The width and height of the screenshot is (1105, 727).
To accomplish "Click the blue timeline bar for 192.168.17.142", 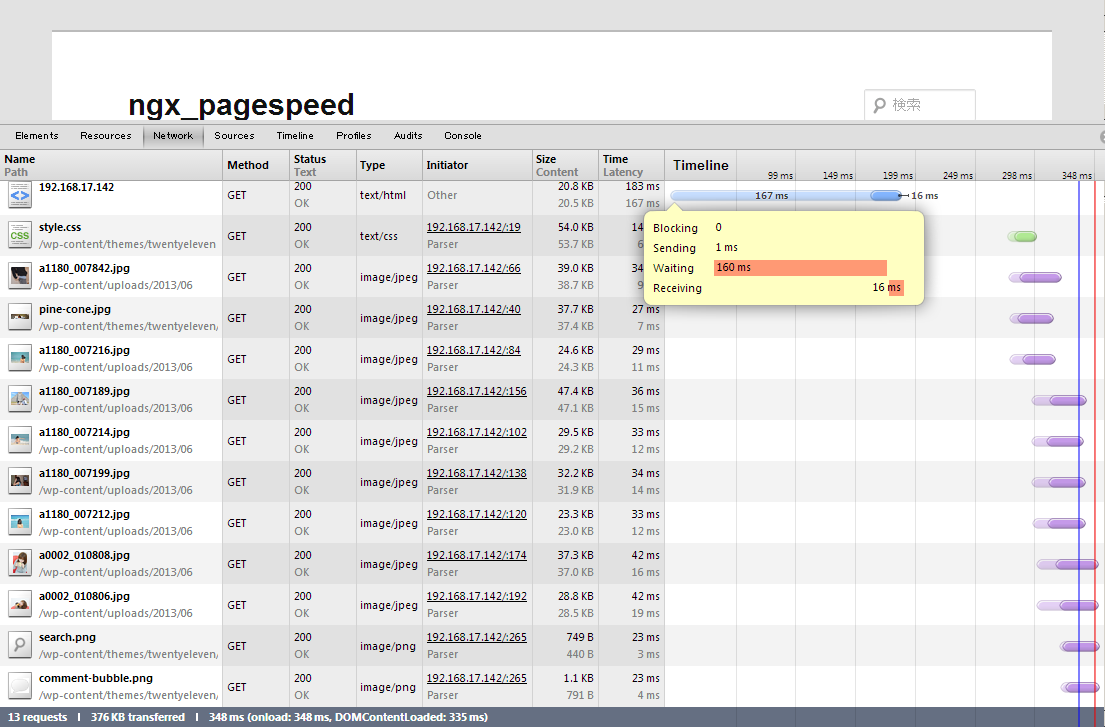I will (x=786, y=195).
